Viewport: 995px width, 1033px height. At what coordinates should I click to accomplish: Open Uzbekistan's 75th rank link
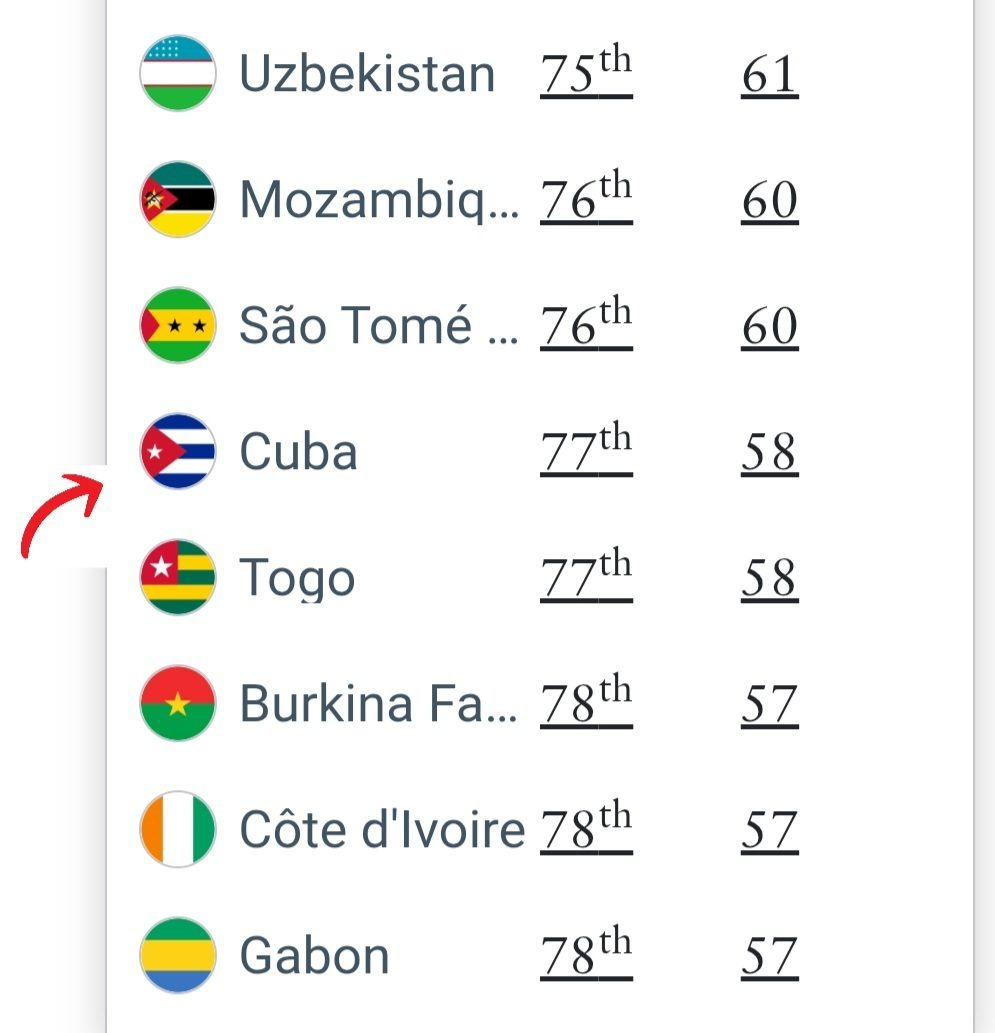click(586, 74)
